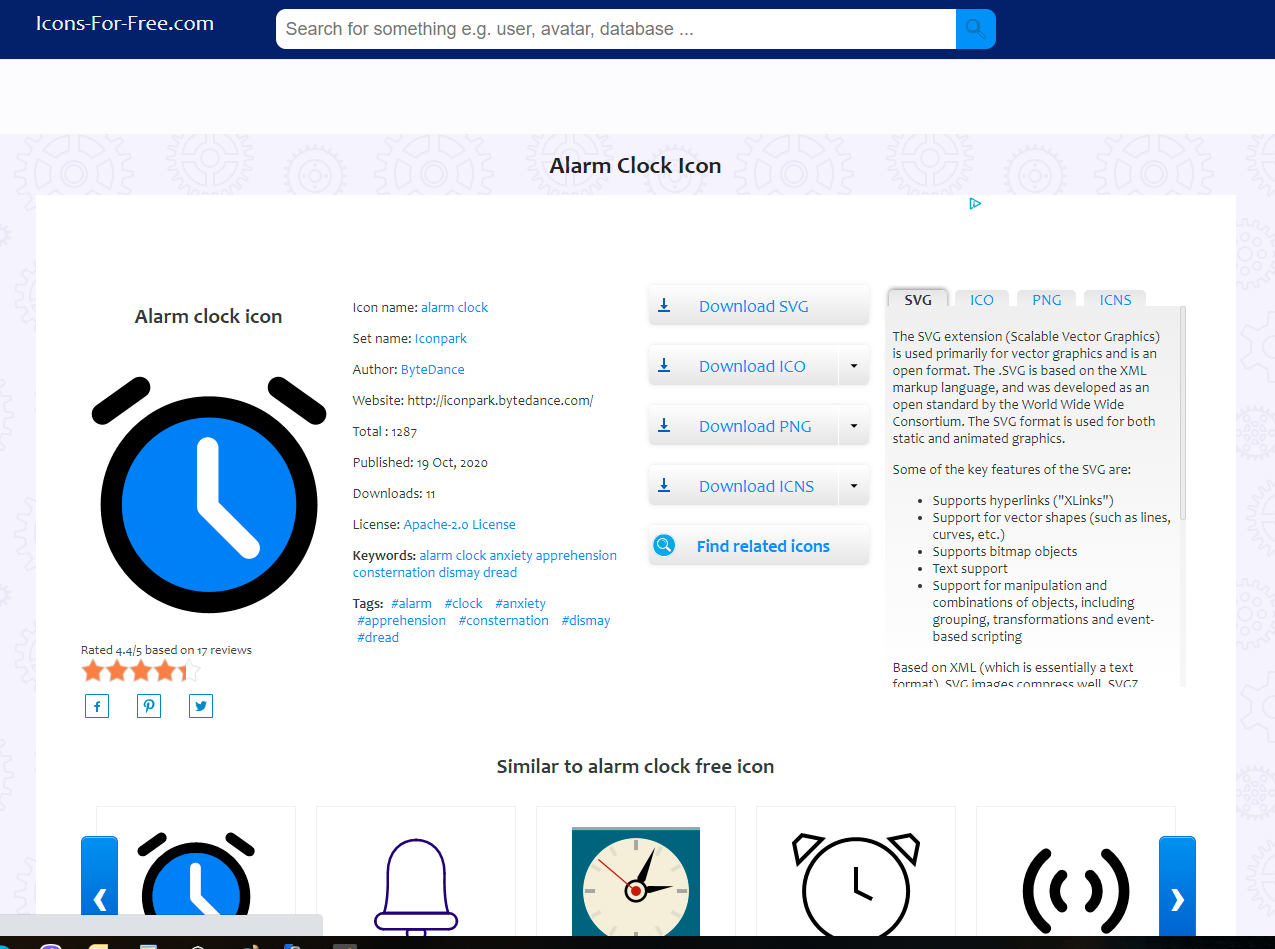The image size is (1275, 949).
Task: Show next similar icons
Action: [x=1177, y=888]
